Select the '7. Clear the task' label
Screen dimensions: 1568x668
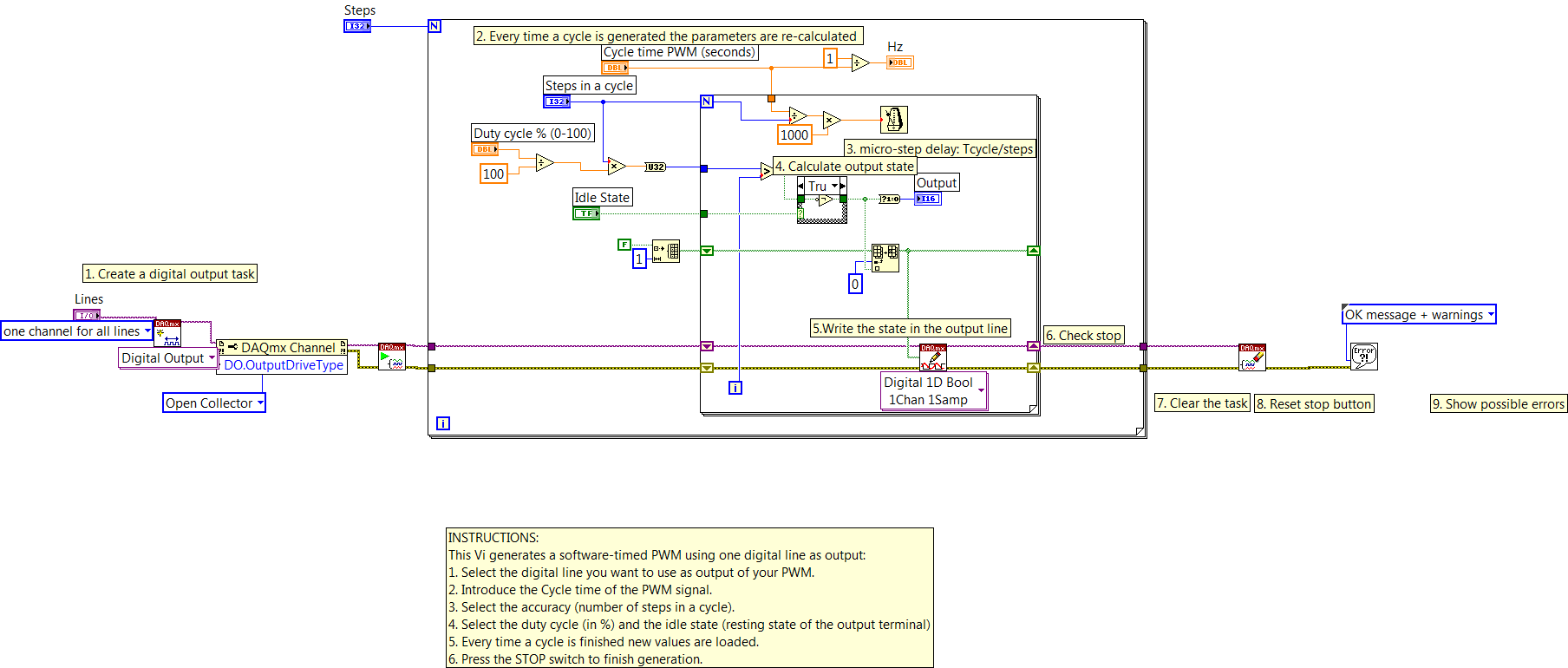pos(1202,403)
